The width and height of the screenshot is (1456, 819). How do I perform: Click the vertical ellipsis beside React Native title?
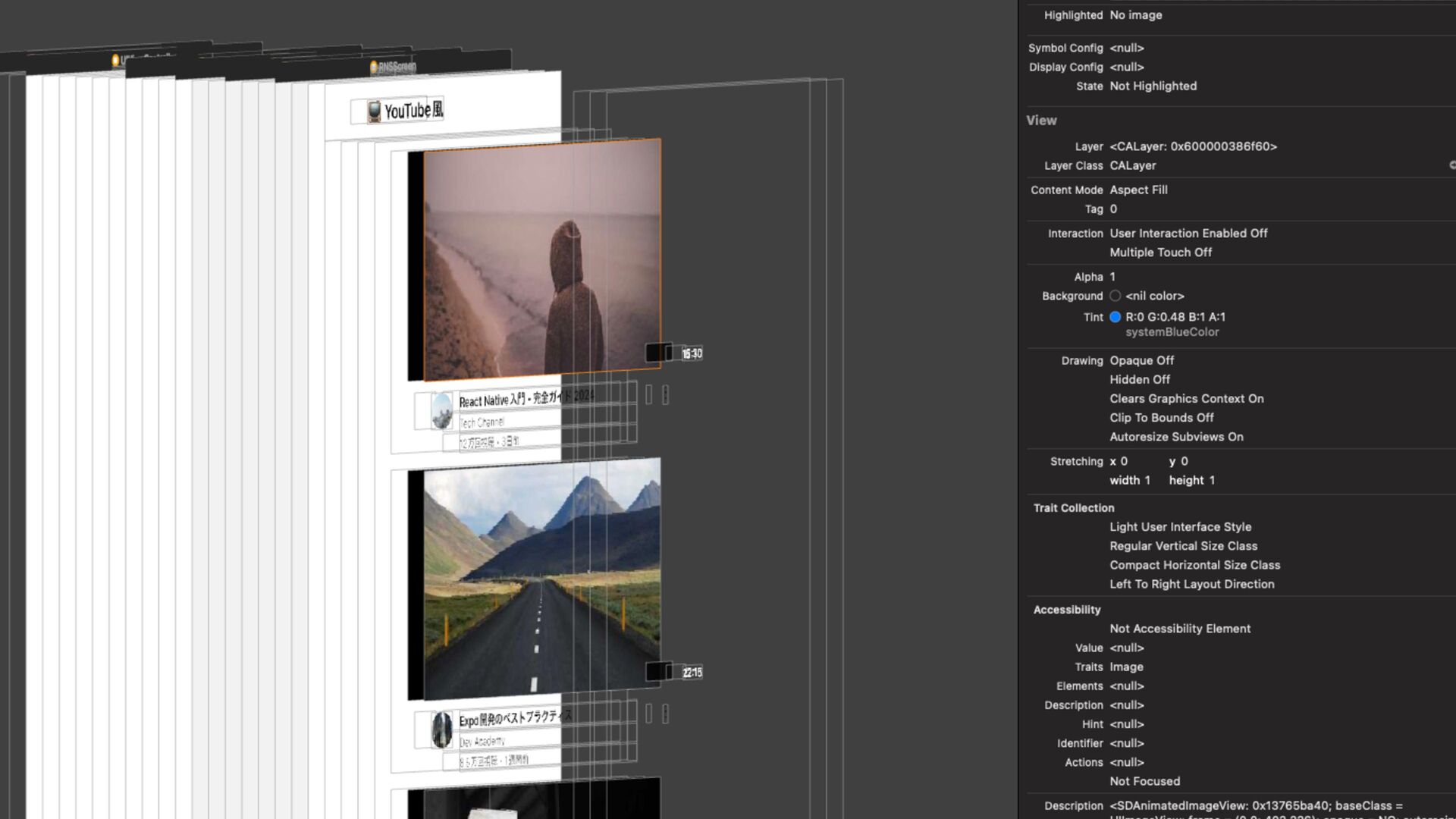click(x=665, y=394)
